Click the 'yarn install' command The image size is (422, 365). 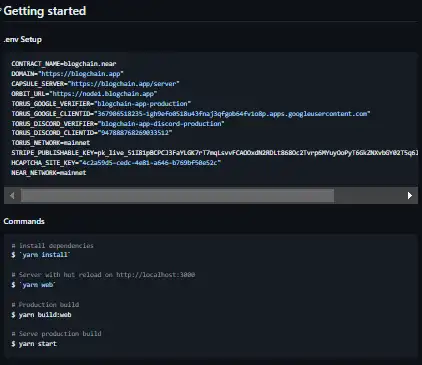(45, 255)
